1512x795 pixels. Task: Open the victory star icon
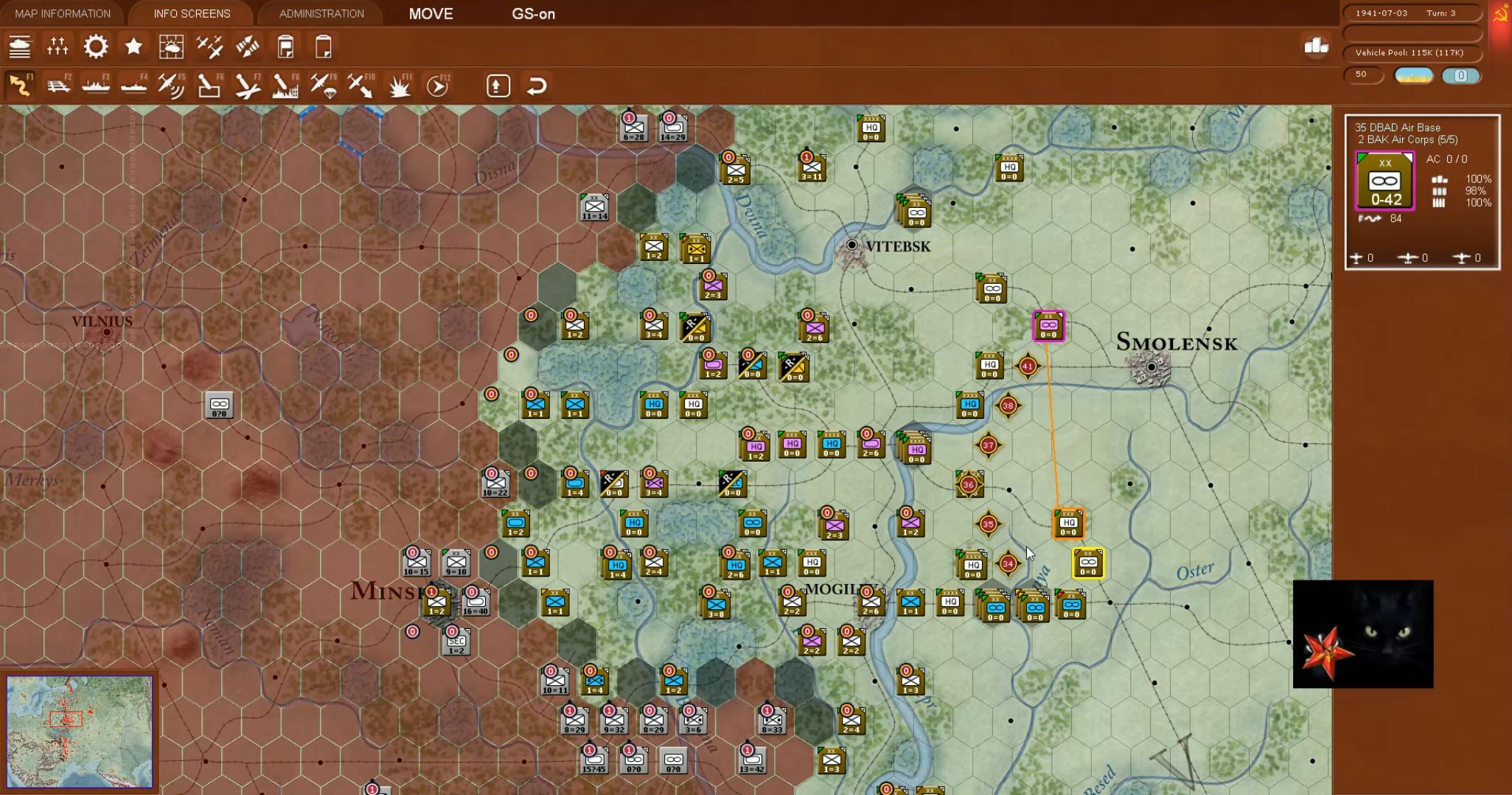tap(133, 47)
